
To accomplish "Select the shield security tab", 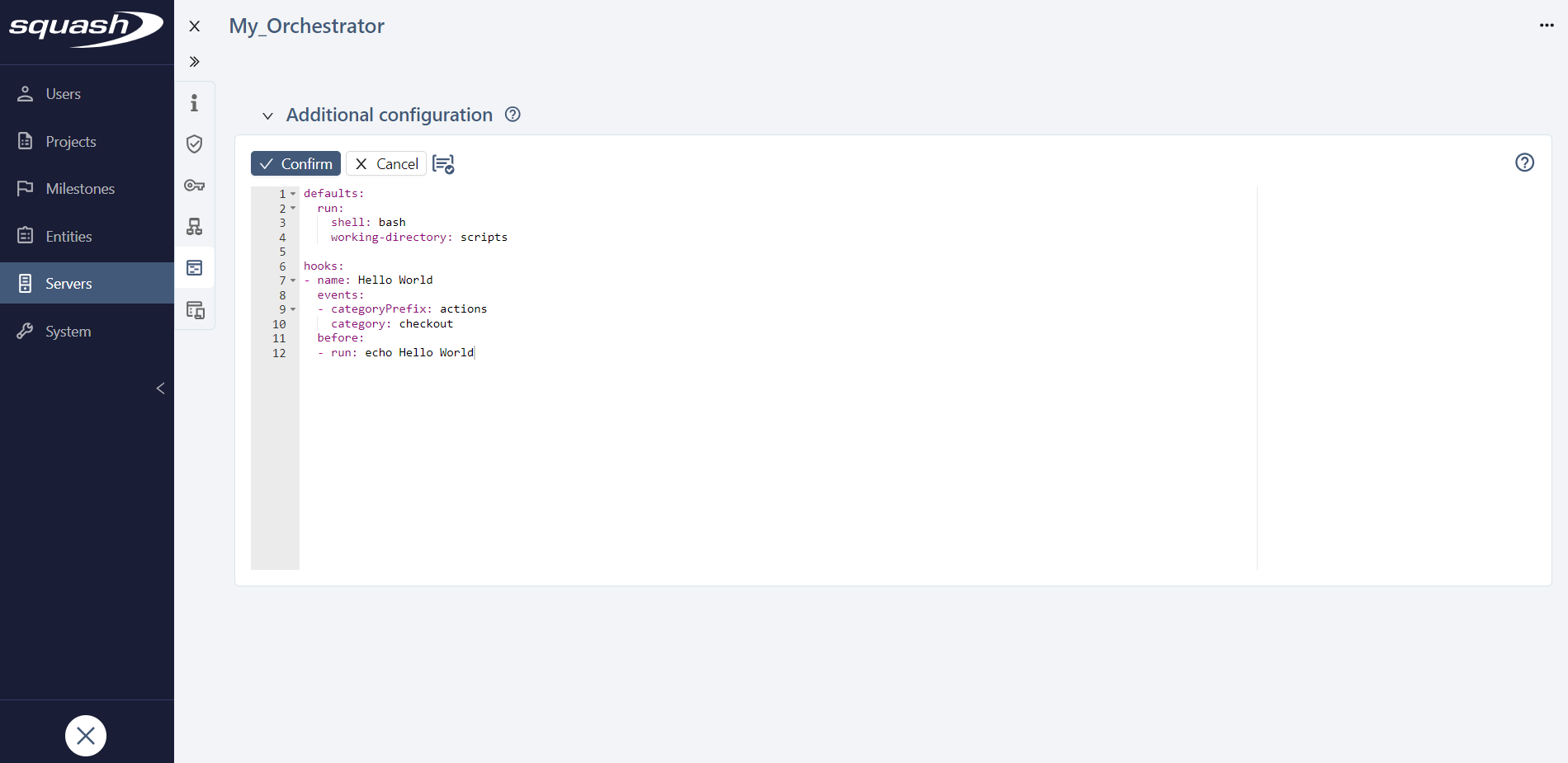I will coord(194,144).
